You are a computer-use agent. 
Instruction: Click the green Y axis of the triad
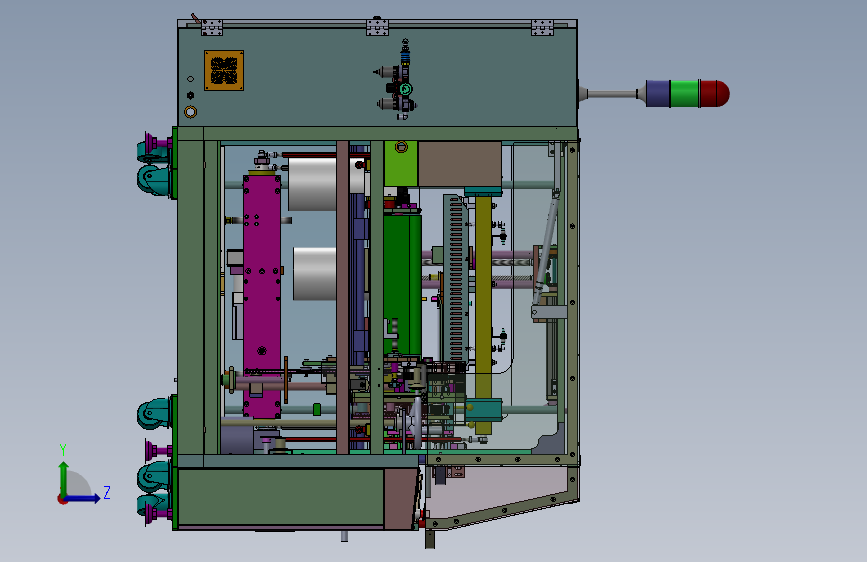pos(64,477)
